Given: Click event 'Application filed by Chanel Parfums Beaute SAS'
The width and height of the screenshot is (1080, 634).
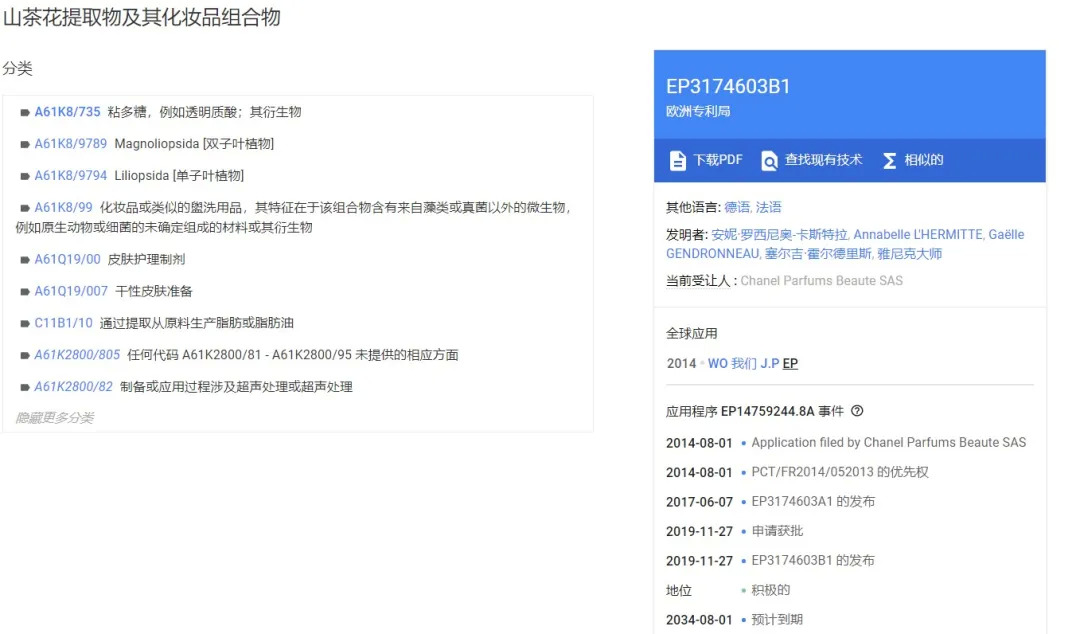Looking at the screenshot, I should coord(889,442).
